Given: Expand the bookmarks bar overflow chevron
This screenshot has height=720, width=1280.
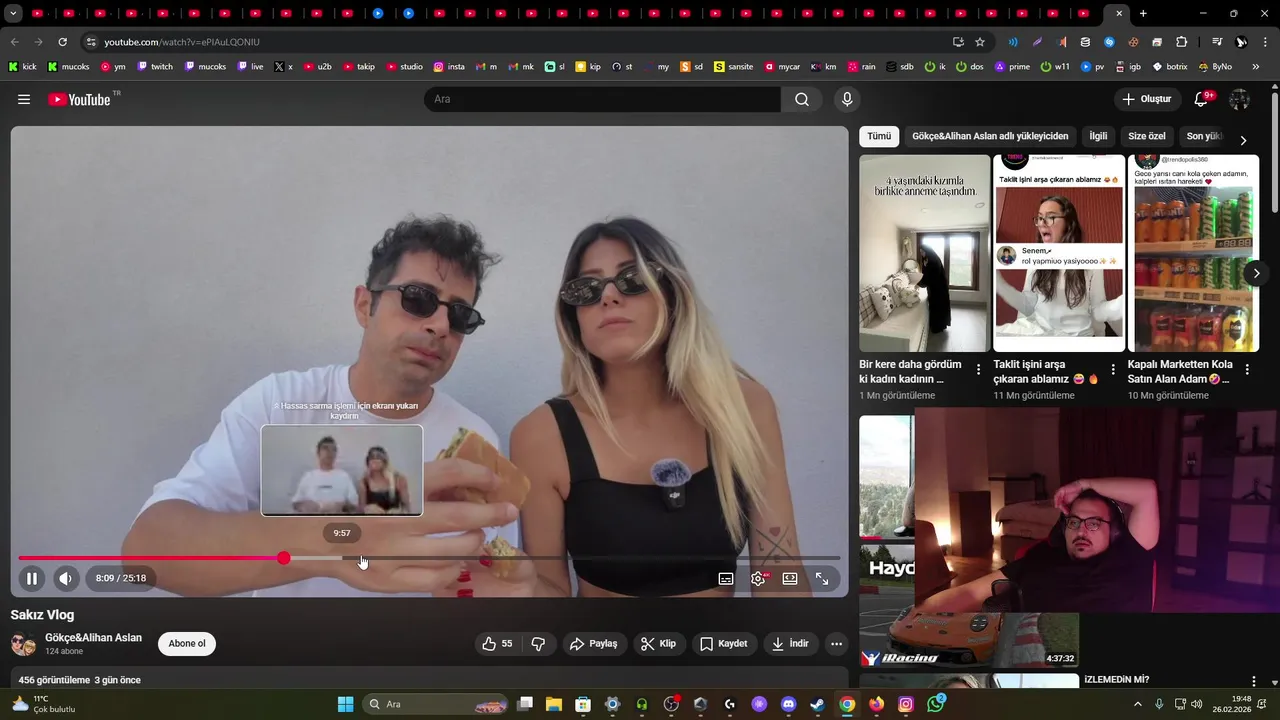Looking at the screenshot, I should click(x=1256, y=67).
